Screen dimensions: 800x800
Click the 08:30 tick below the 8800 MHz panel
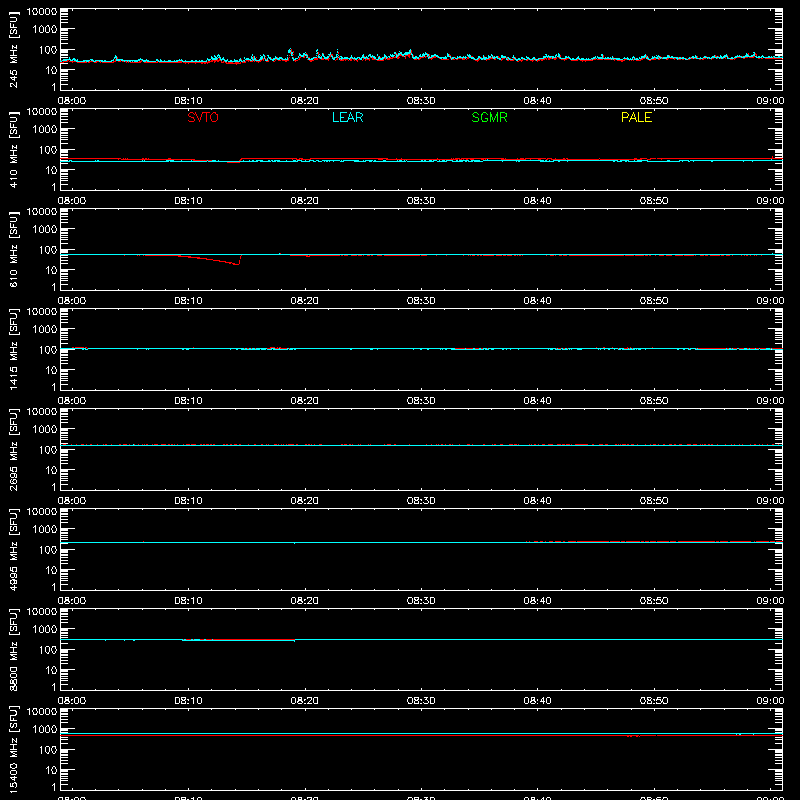point(421,701)
